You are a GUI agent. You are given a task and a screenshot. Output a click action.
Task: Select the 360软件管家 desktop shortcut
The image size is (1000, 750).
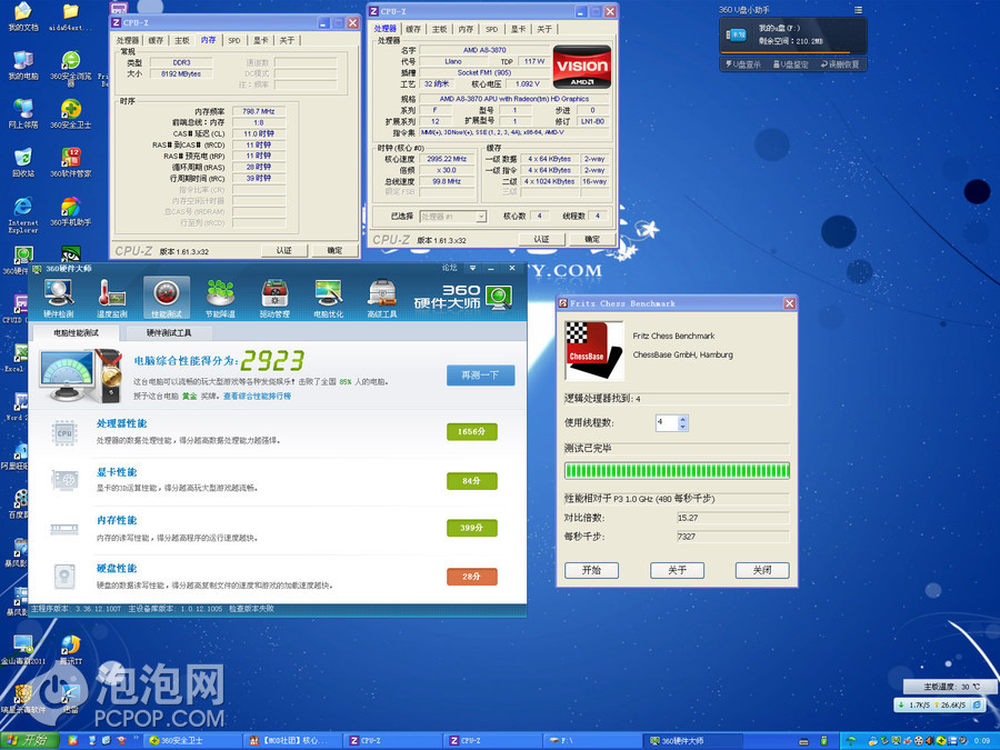pos(71,162)
